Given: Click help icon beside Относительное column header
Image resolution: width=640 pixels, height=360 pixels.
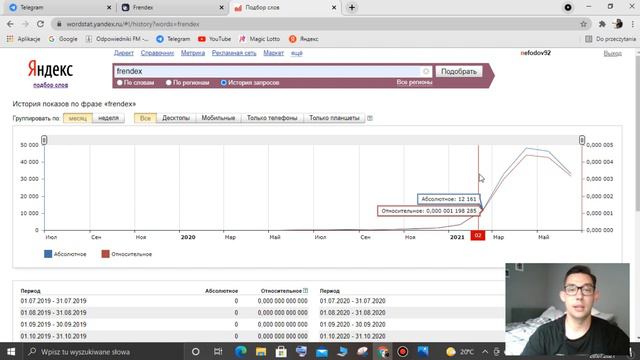Looking at the screenshot, I should tap(305, 291).
